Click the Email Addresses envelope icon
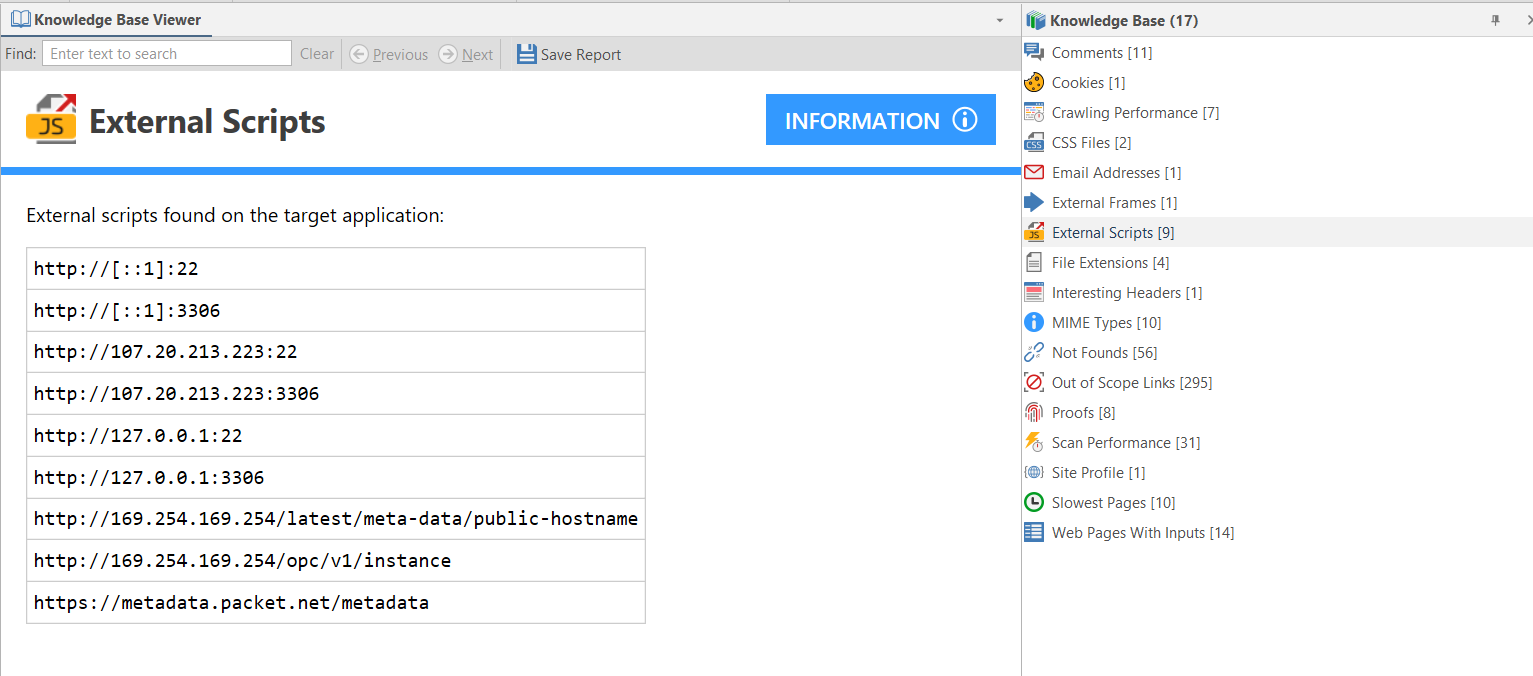Screen dimensions: 1533x676 click(1033, 172)
